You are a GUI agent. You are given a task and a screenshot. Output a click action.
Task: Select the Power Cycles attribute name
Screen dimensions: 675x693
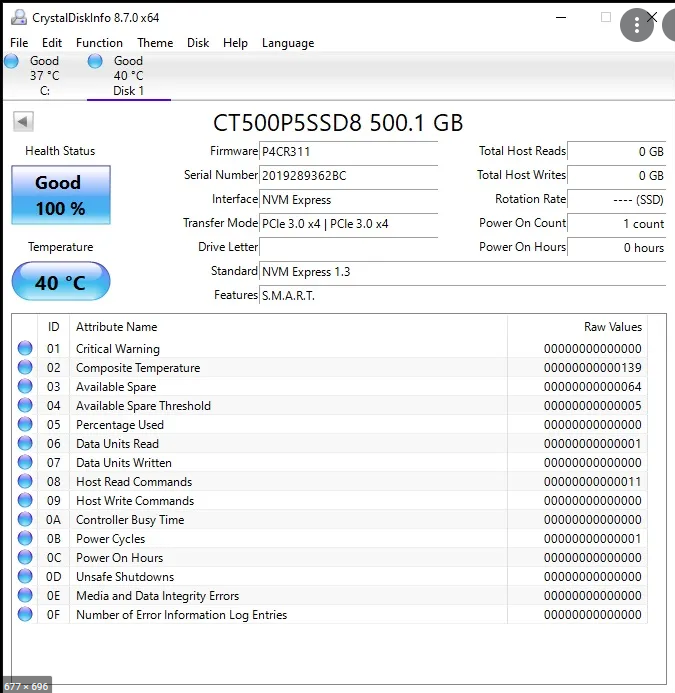(x=111, y=539)
